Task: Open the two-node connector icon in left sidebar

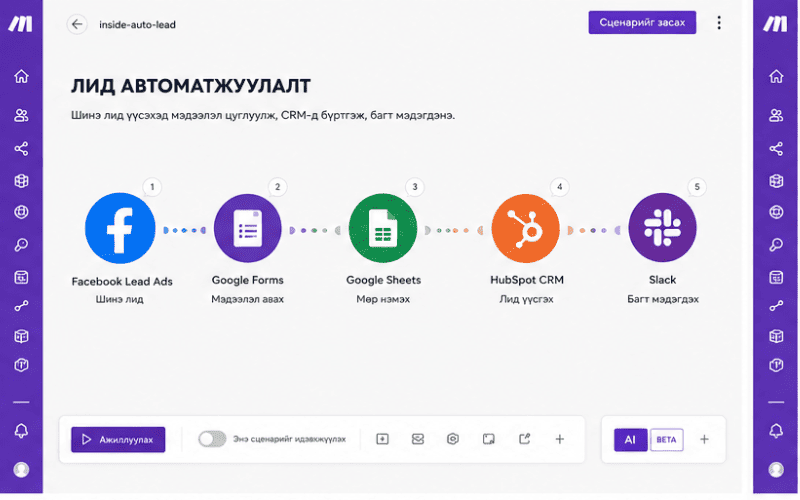Action: [x=21, y=306]
